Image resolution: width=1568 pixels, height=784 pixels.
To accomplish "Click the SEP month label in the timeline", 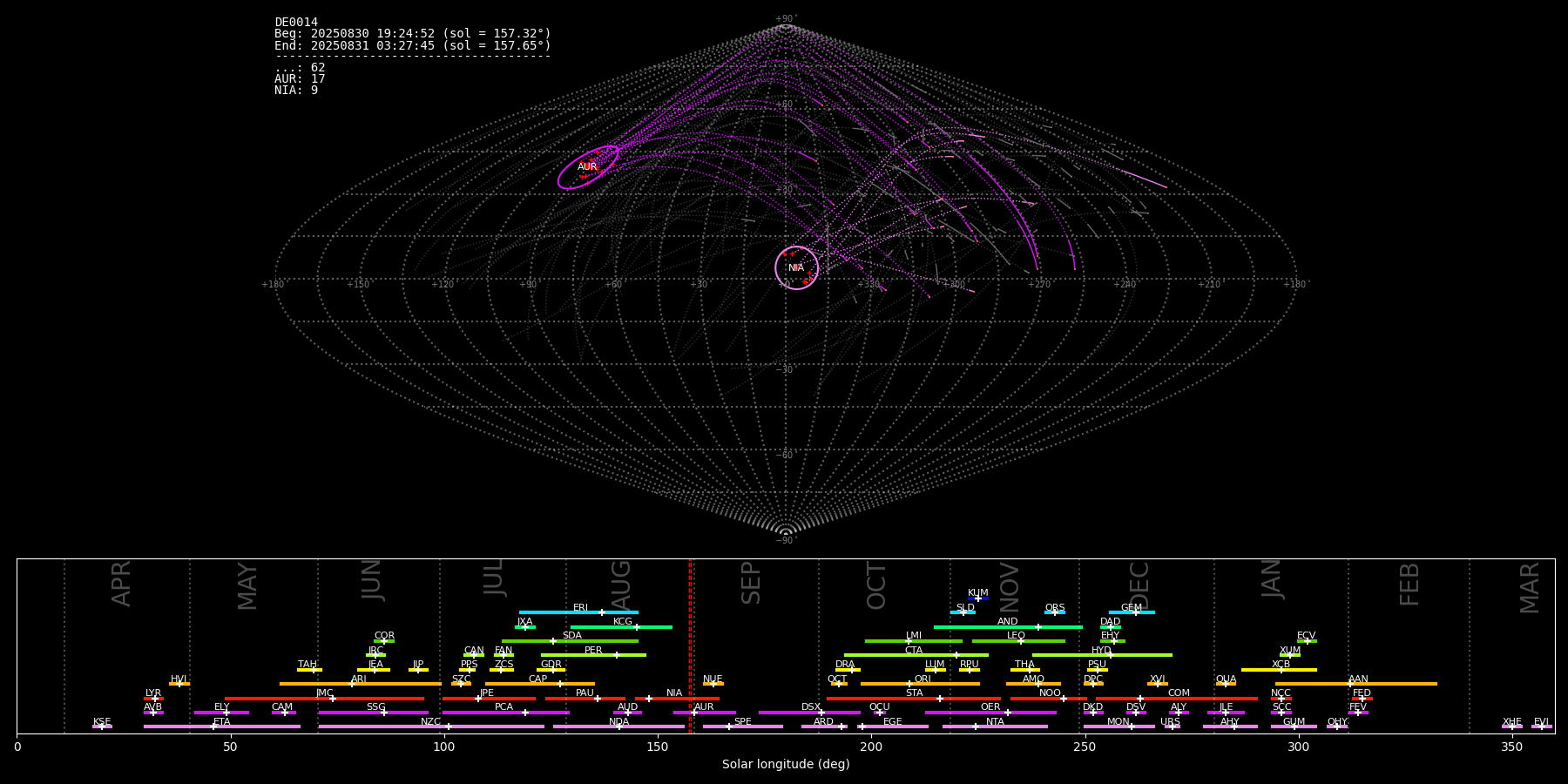I will tap(751, 583).
